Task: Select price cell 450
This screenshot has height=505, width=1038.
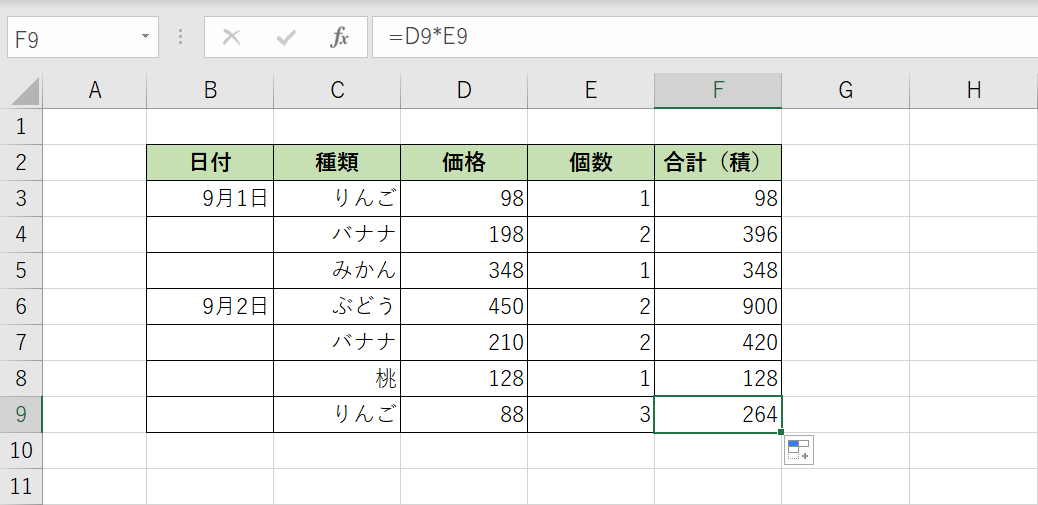Action: (464, 306)
